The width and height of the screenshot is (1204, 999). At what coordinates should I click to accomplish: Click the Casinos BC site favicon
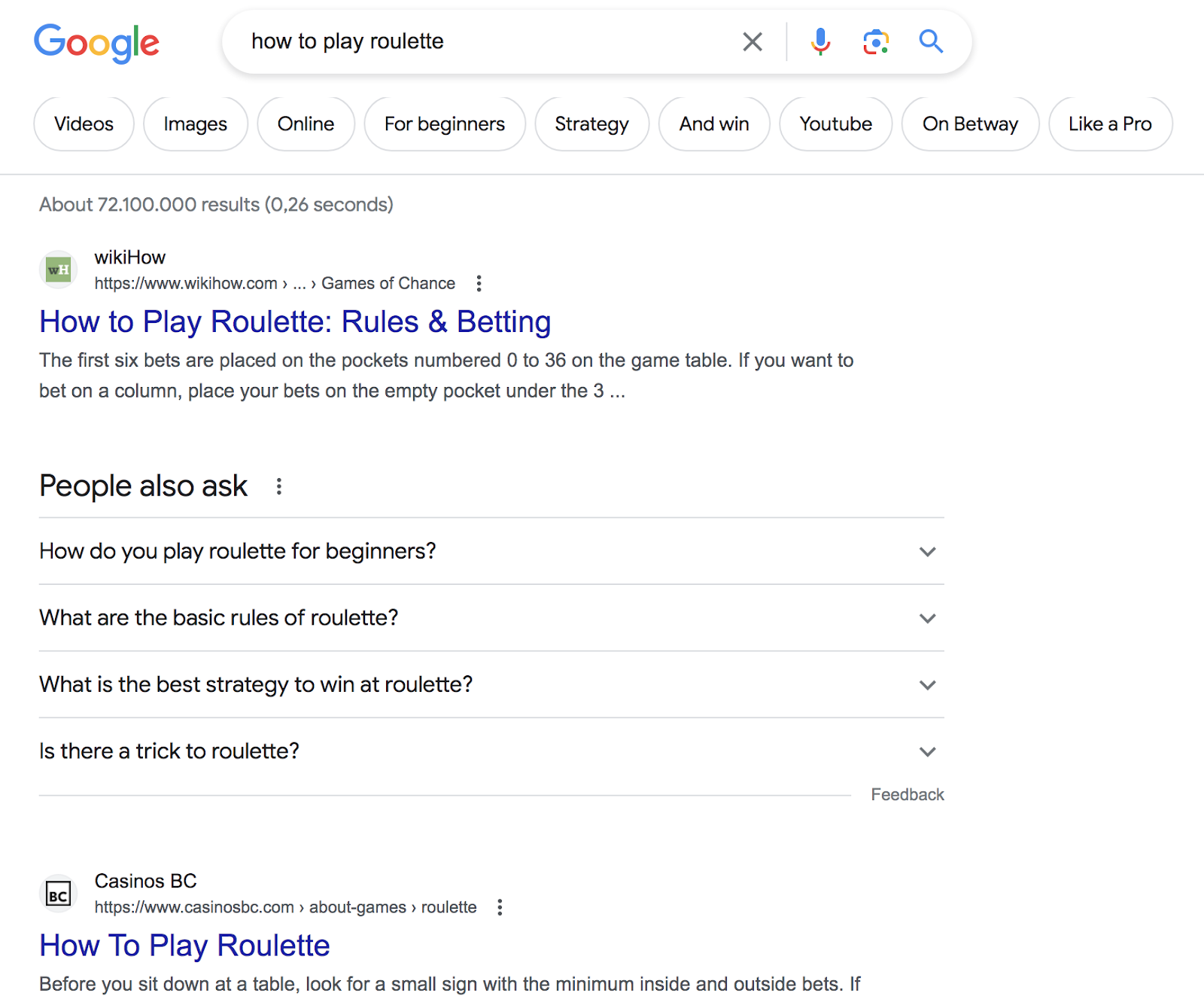[58, 894]
